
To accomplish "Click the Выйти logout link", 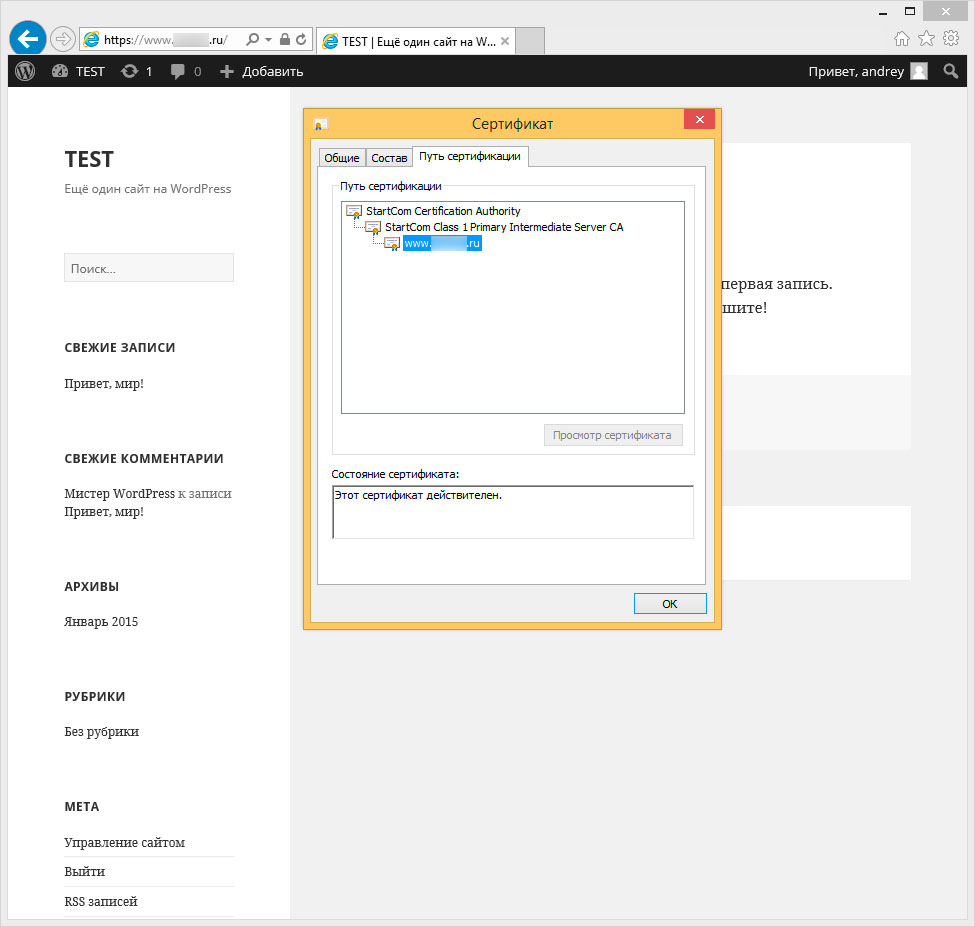I will (x=85, y=872).
